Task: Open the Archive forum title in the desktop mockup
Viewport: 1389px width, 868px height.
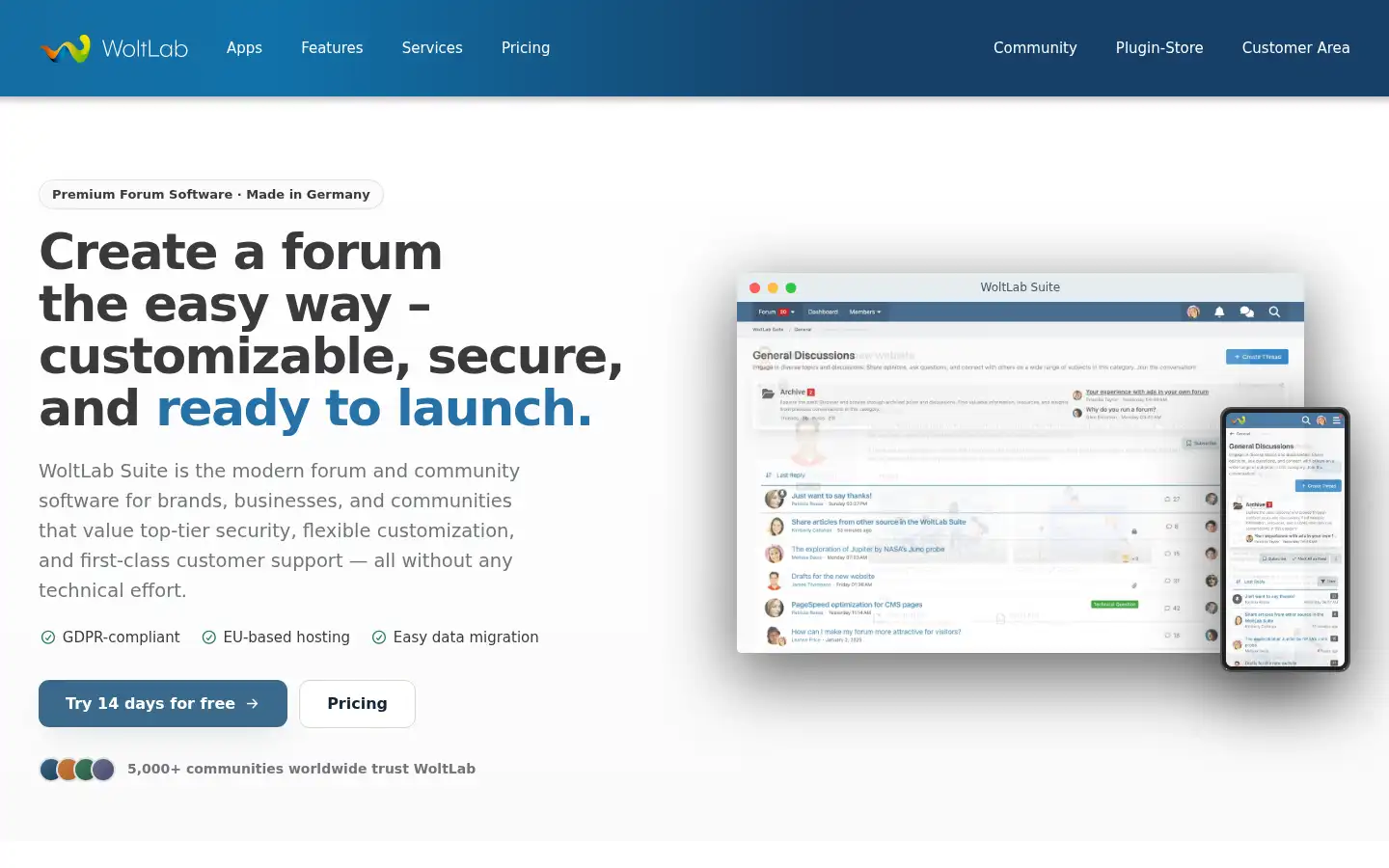Action: coord(792,392)
